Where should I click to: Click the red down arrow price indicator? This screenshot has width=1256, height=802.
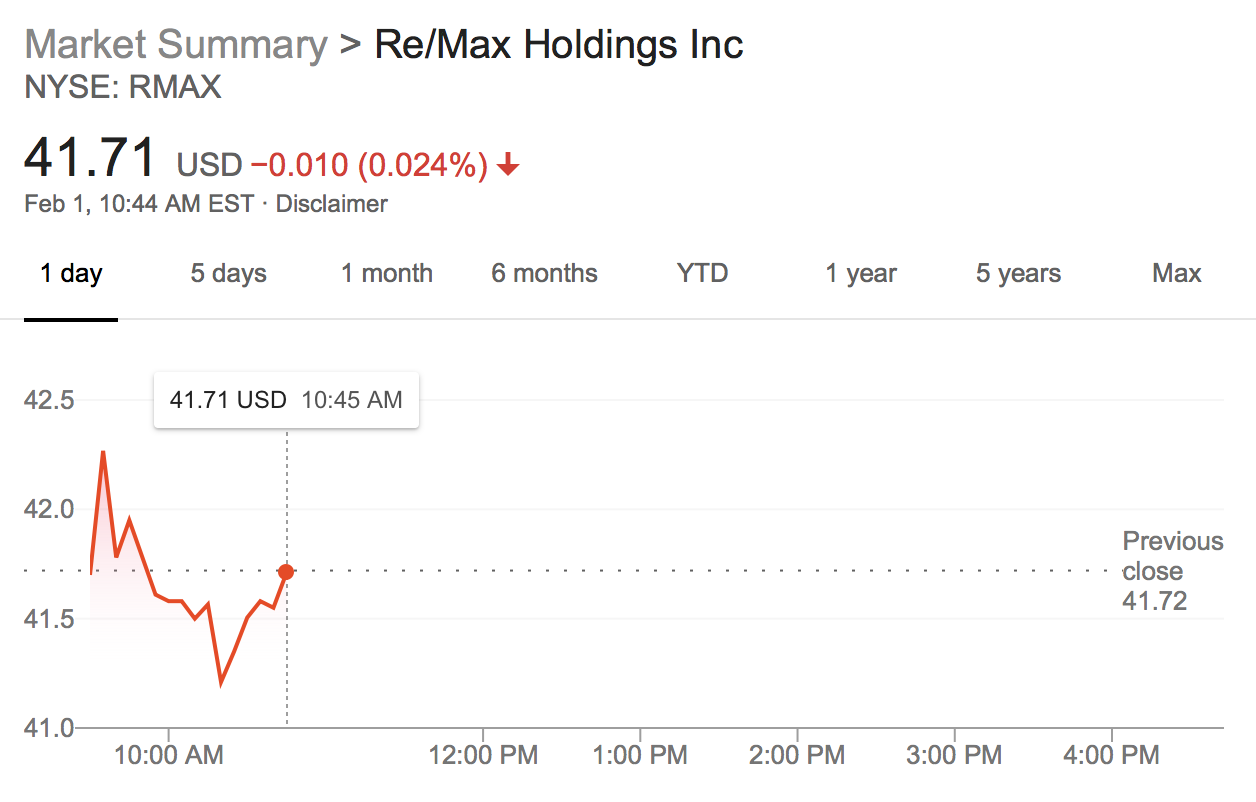tap(508, 166)
